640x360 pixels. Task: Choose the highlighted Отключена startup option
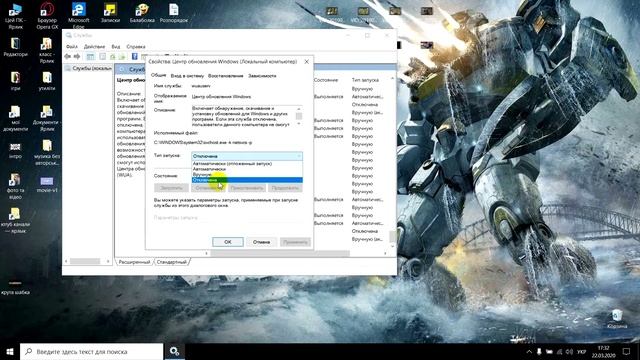tap(247, 180)
